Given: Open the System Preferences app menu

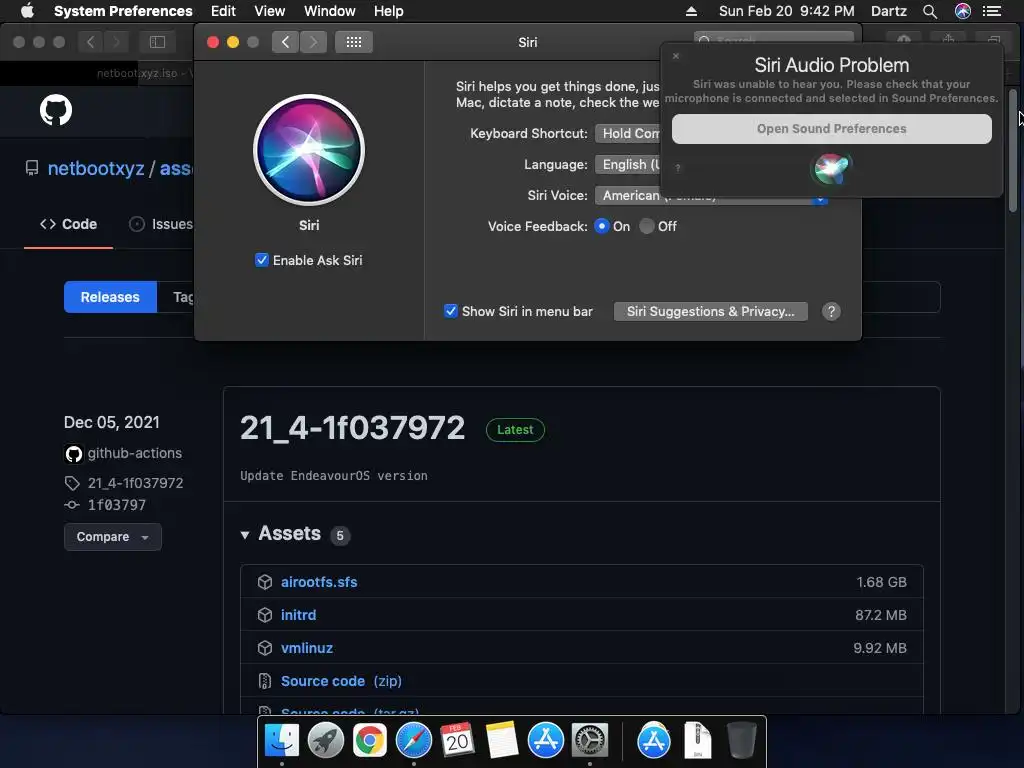Looking at the screenshot, I should pos(123,11).
